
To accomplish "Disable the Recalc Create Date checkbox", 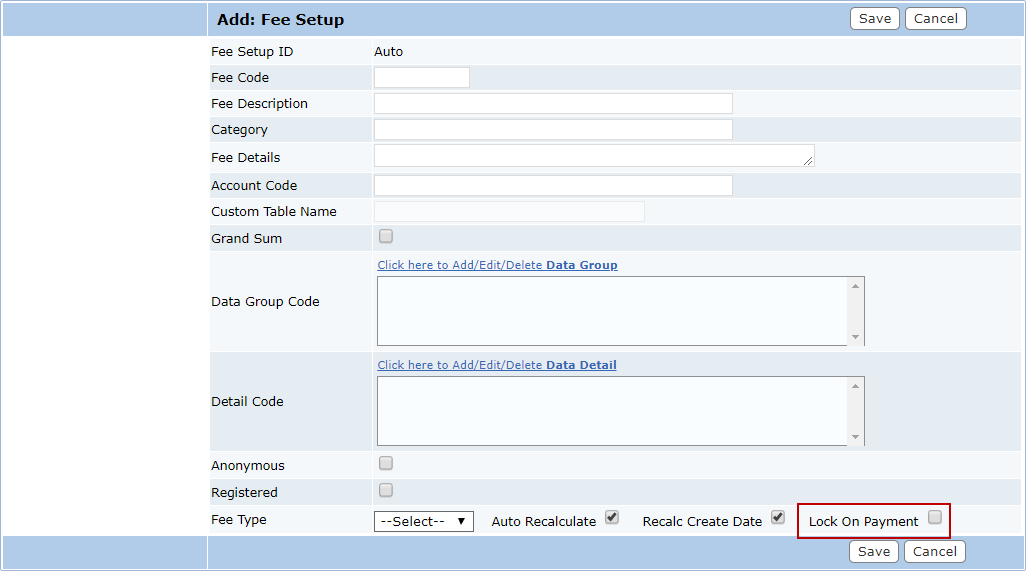I will [778, 518].
